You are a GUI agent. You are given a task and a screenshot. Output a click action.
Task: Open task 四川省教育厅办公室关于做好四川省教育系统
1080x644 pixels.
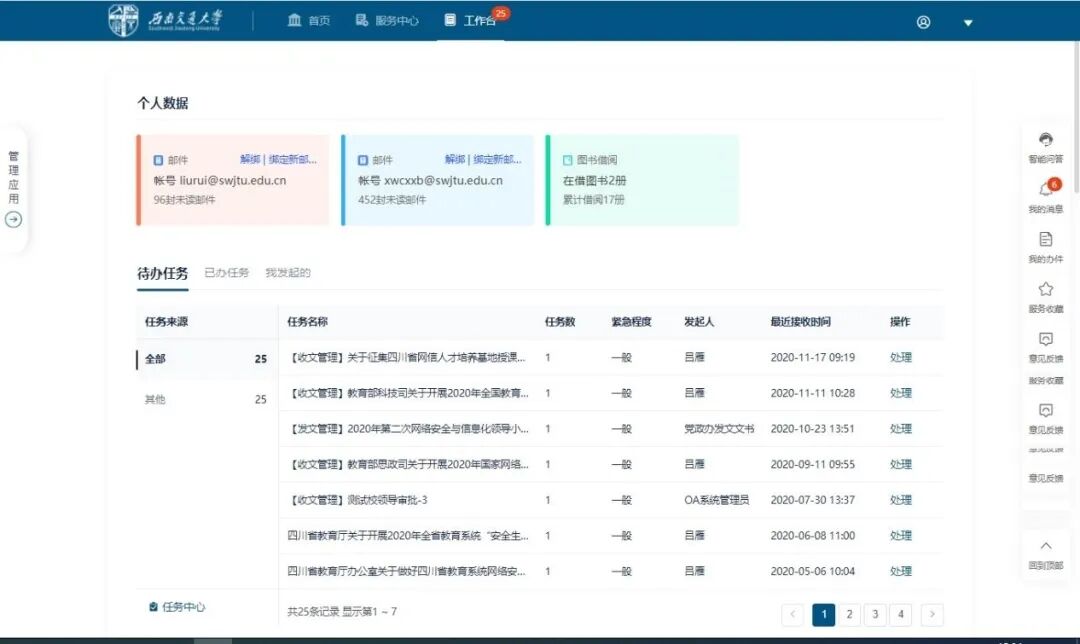pos(407,571)
